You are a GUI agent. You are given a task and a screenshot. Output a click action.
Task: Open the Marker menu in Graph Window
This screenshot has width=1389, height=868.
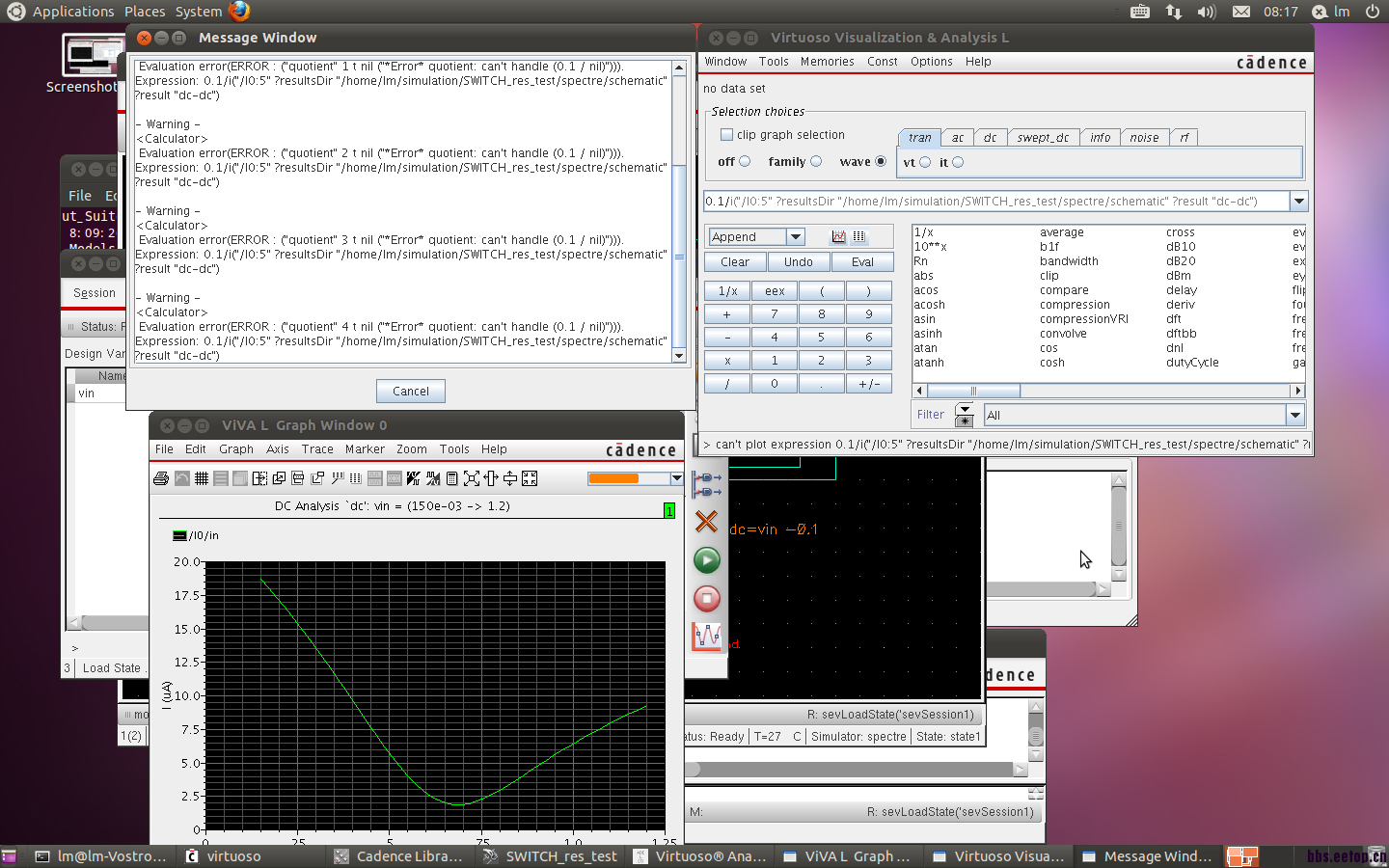coord(365,449)
